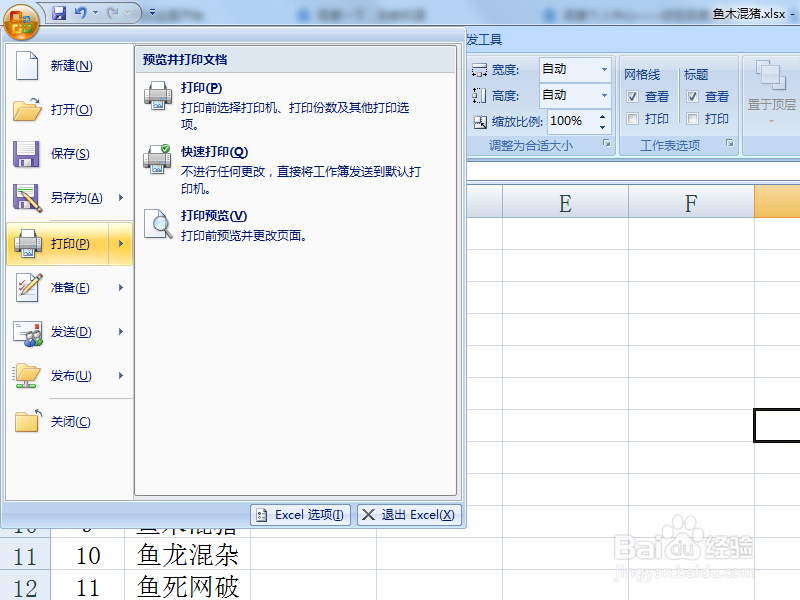
Task: Toggle the 网格线 查看 checkbox
Action: tap(632, 96)
